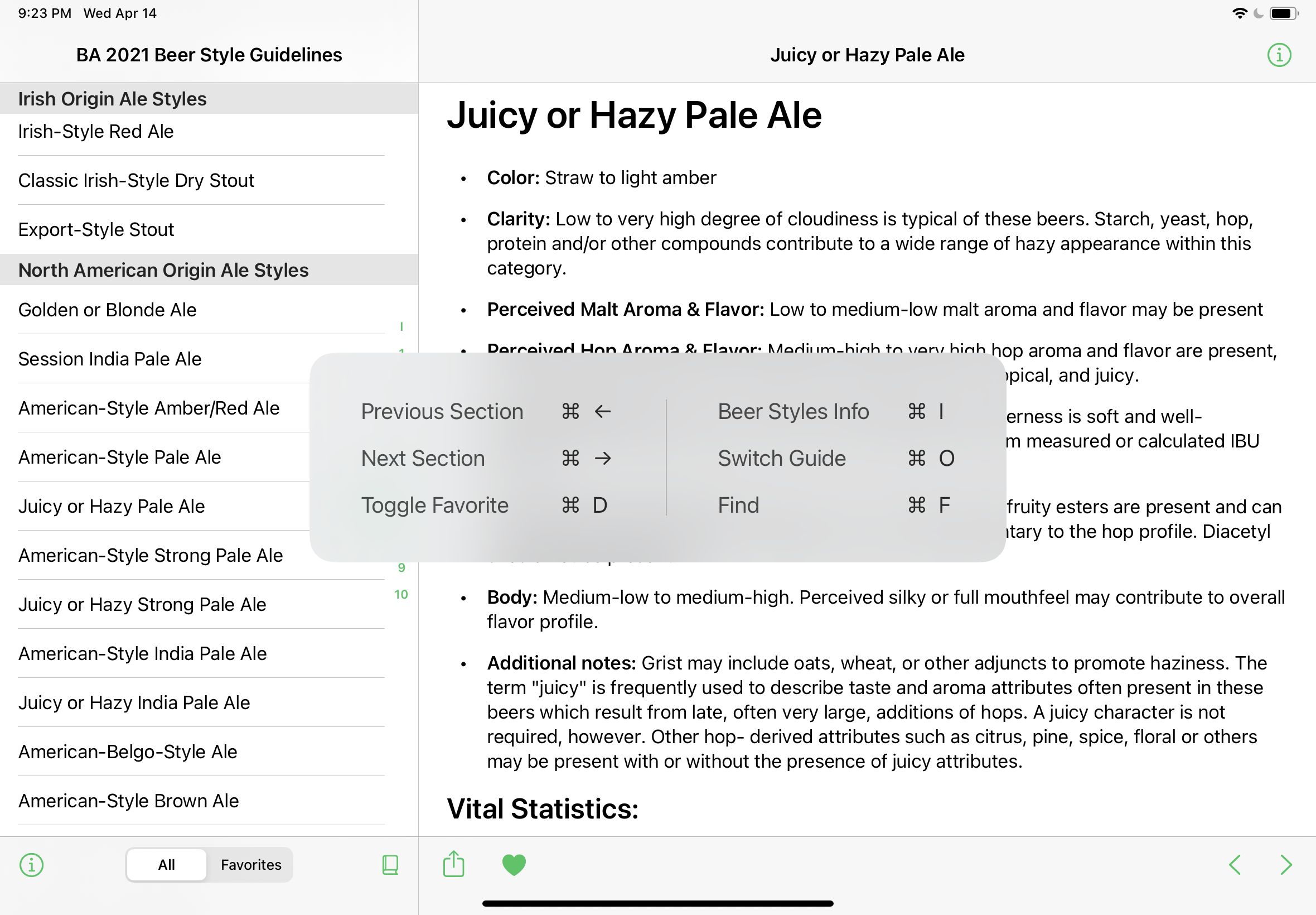This screenshot has height=915, width=1316.
Task: Tap the share icon below the article
Action: [453, 864]
